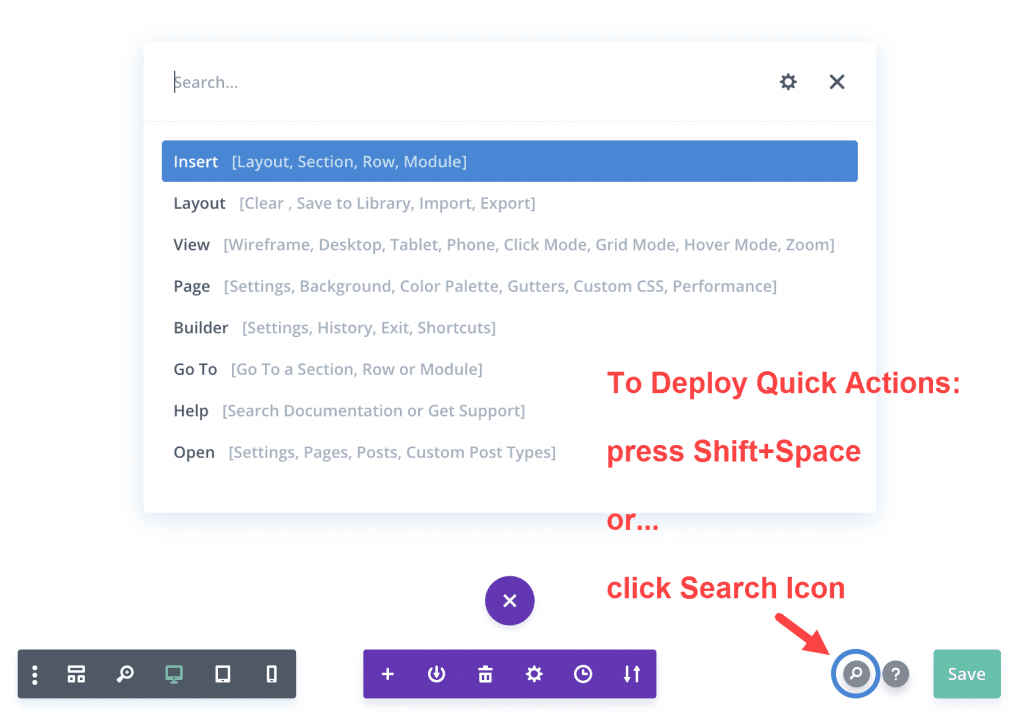Click the power icon to exit builder
Viewport: 1024px width, 724px height.
click(x=436, y=674)
